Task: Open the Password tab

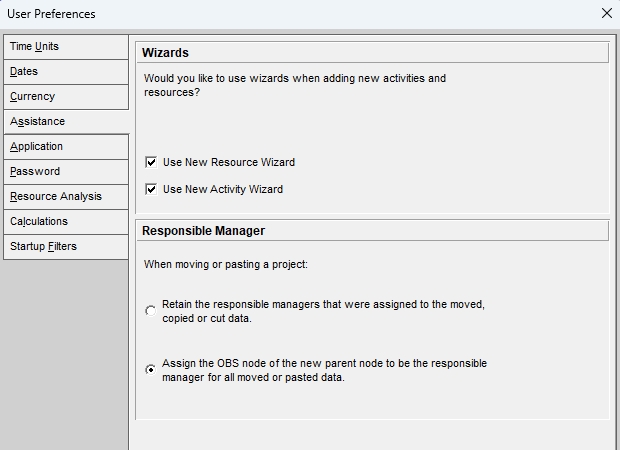Action: point(65,172)
